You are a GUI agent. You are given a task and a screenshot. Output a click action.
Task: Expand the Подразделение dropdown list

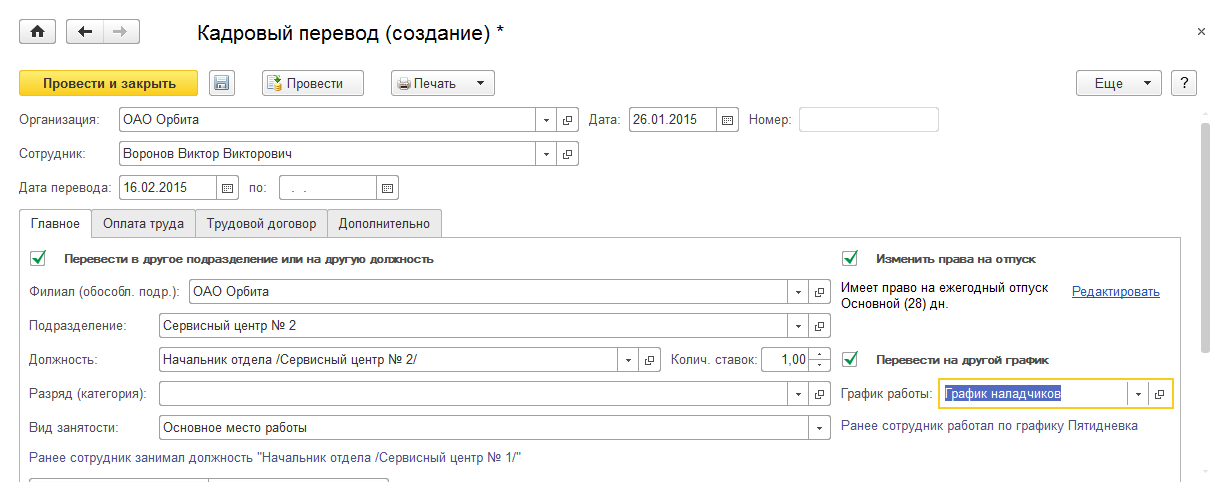799,326
